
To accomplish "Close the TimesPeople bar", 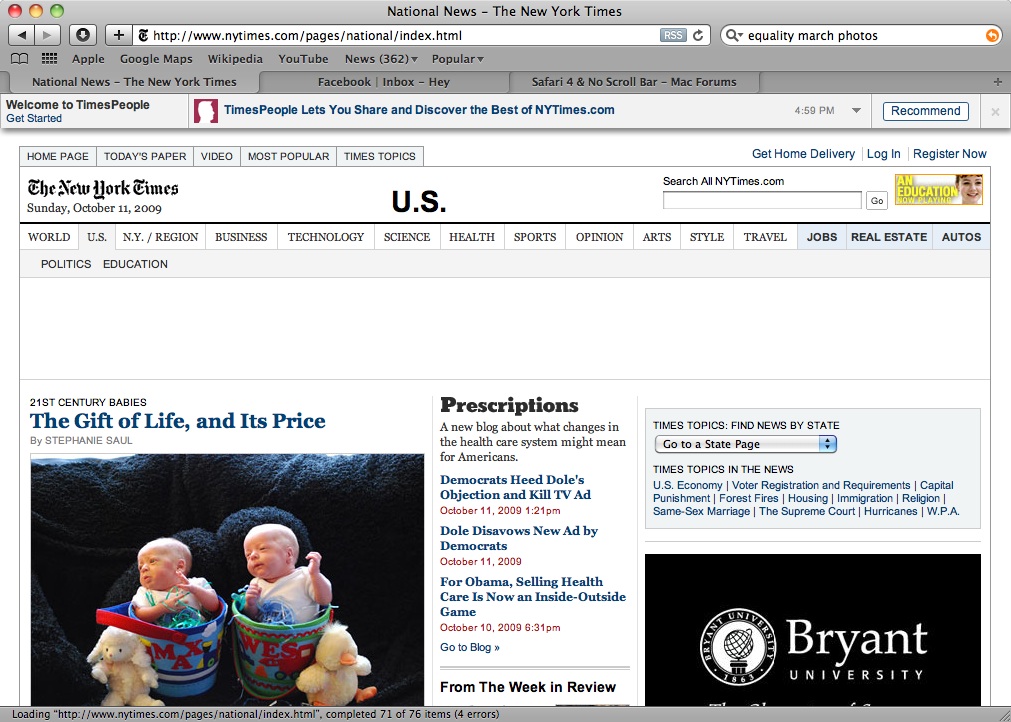I will pos(995,112).
